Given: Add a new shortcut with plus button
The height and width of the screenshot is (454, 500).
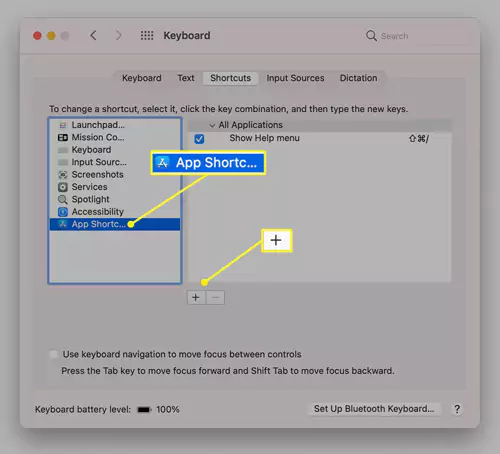Looking at the screenshot, I should coord(196,297).
